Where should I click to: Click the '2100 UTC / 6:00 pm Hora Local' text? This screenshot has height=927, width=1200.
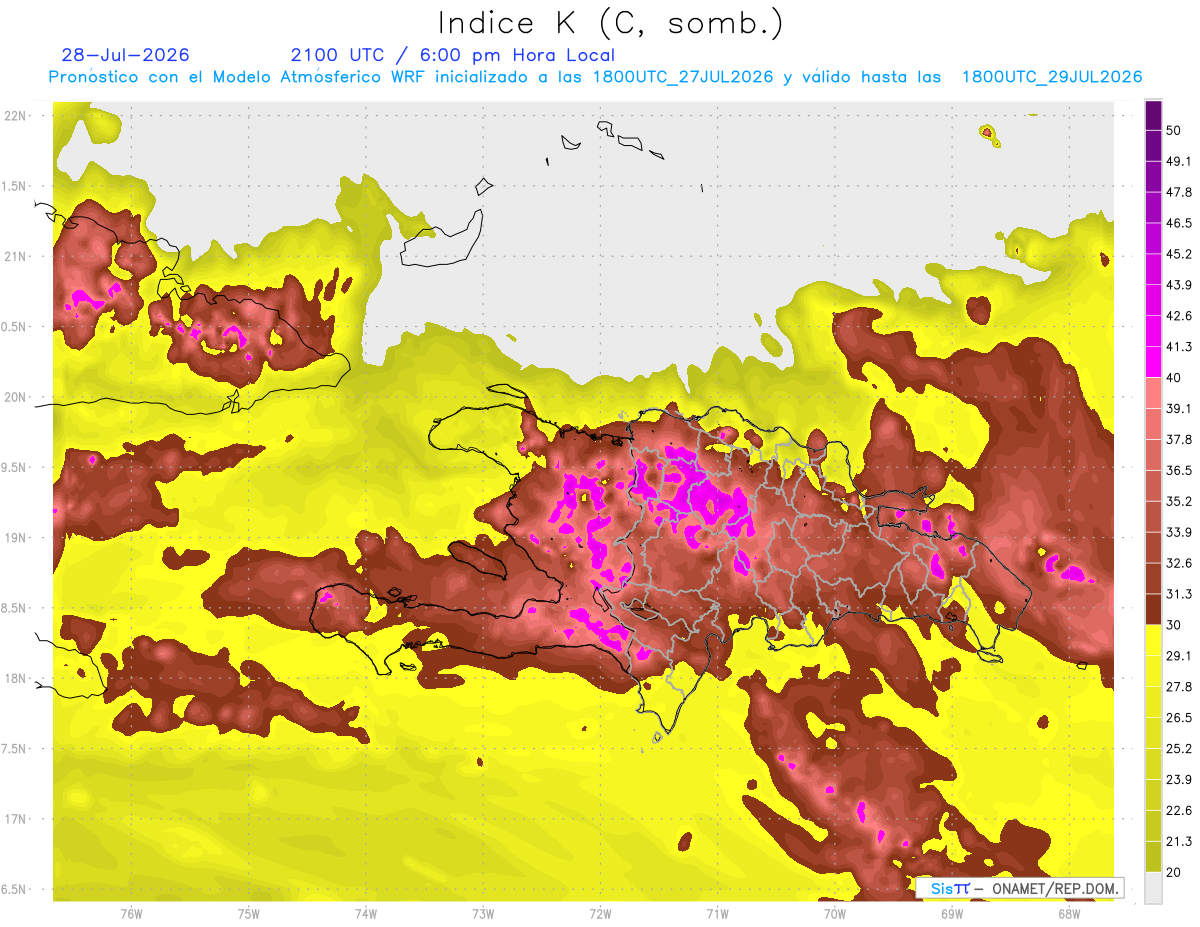tap(452, 55)
